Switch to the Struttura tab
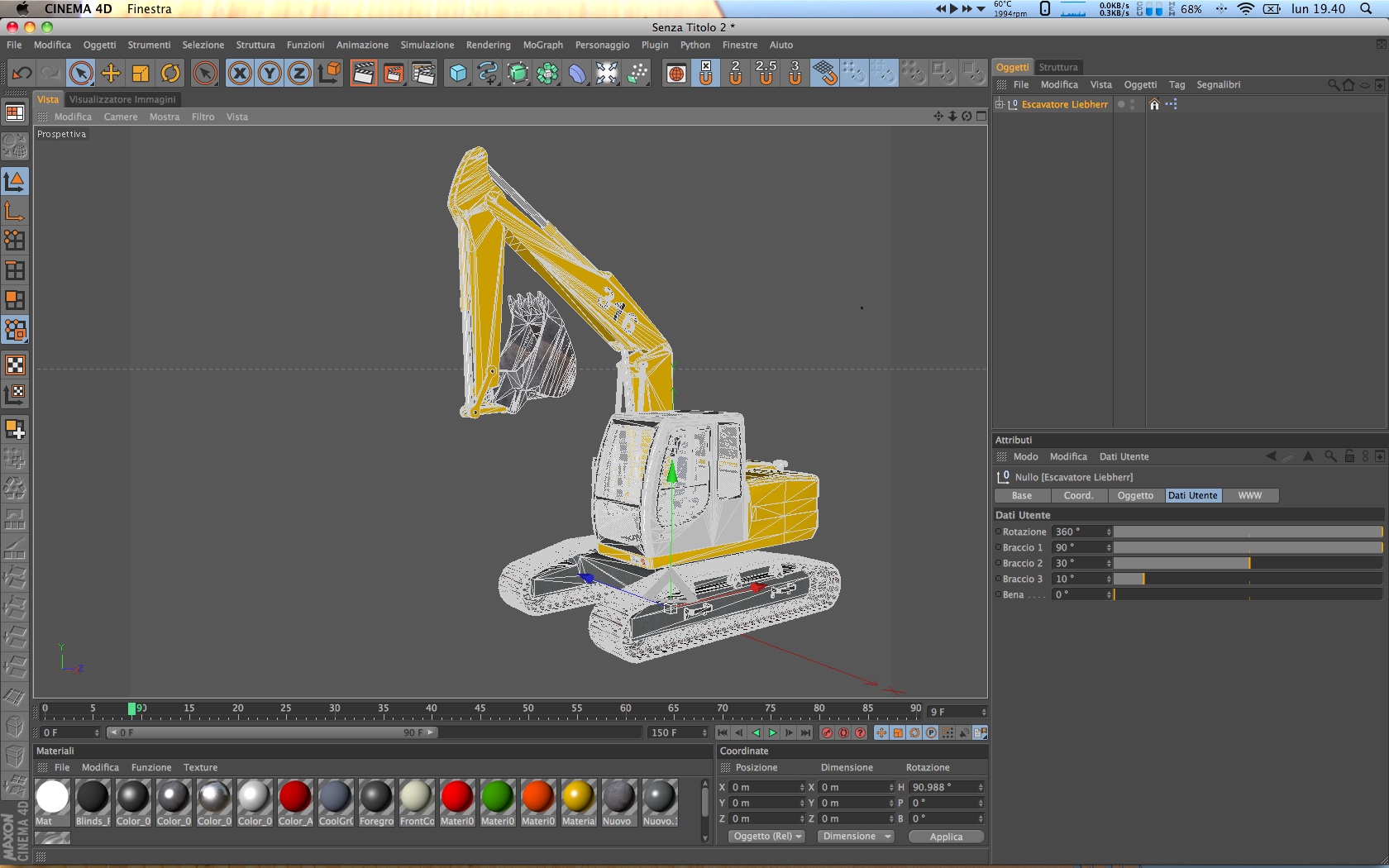Image resolution: width=1389 pixels, height=868 pixels. [1057, 67]
